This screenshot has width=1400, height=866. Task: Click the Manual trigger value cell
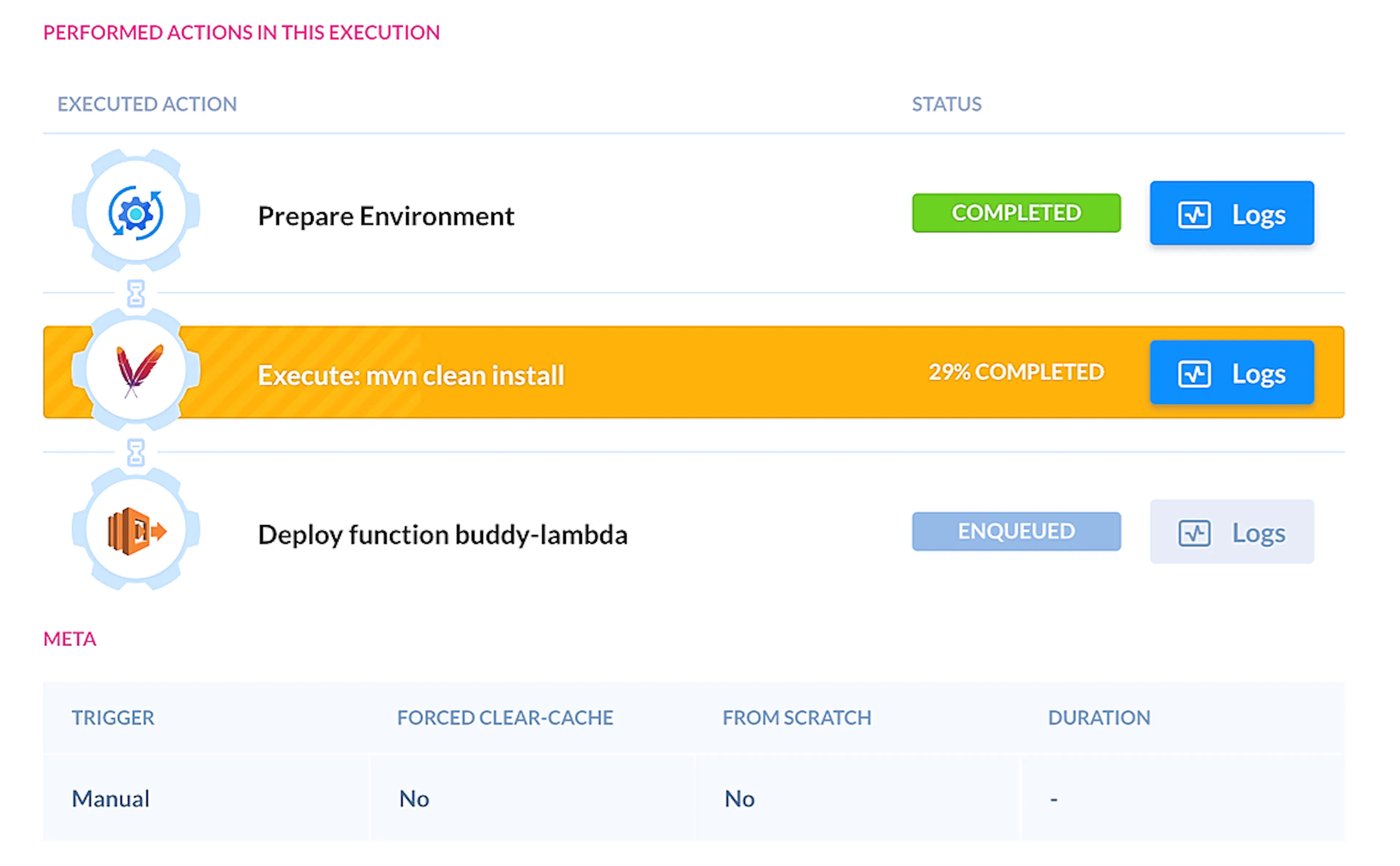(206, 799)
